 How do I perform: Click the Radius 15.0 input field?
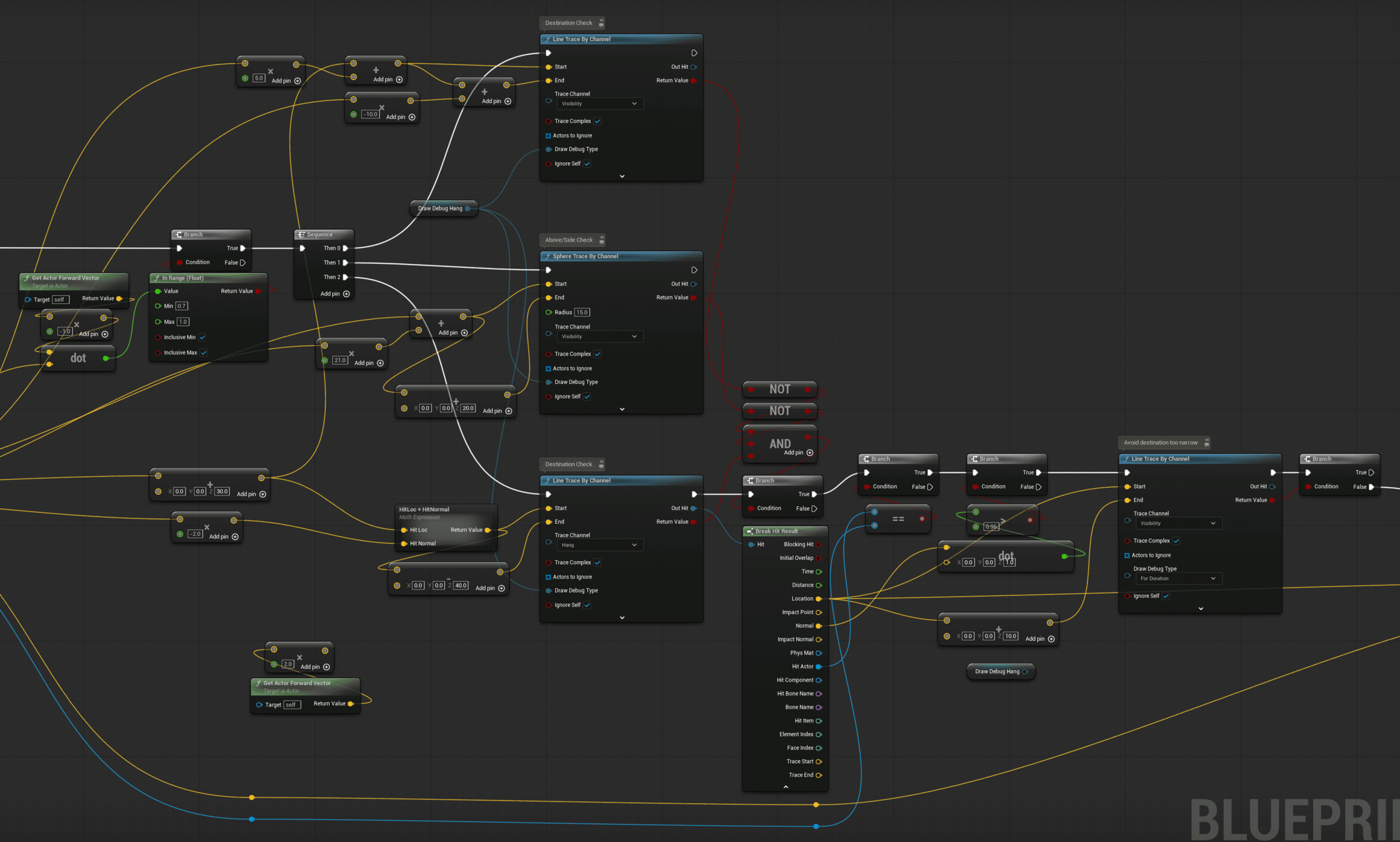point(582,312)
